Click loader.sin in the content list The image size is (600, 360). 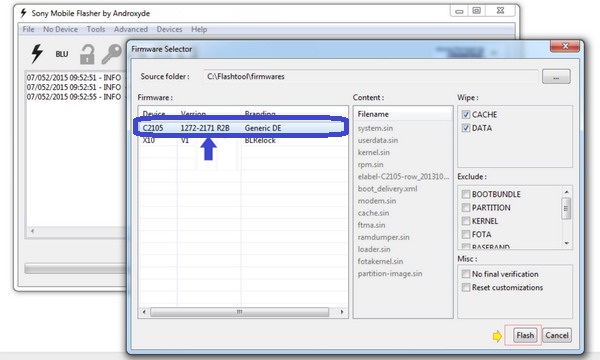pyautogui.click(x=374, y=249)
